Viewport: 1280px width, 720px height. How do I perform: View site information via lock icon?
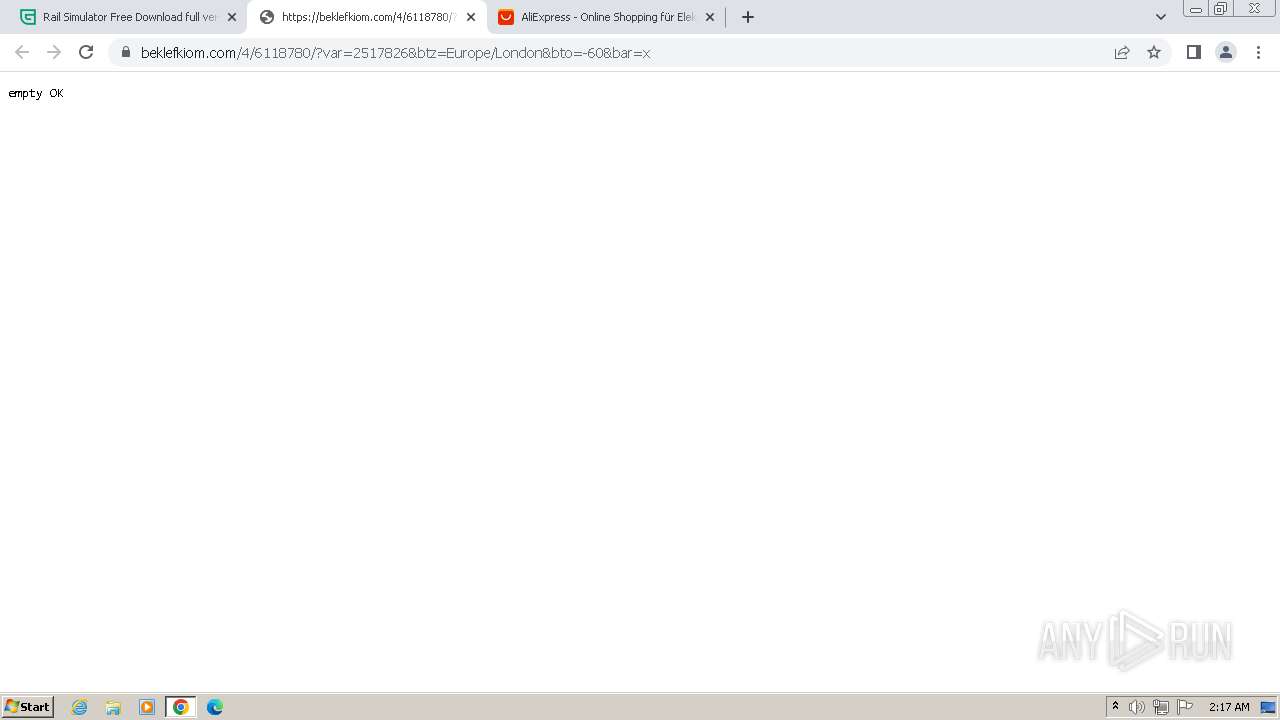click(x=126, y=52)
